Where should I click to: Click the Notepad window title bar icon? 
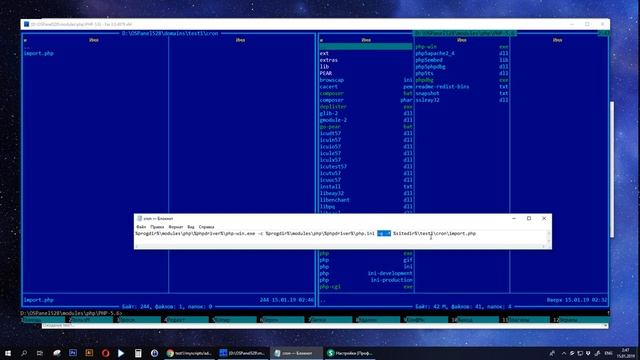(x=140, y=218)
